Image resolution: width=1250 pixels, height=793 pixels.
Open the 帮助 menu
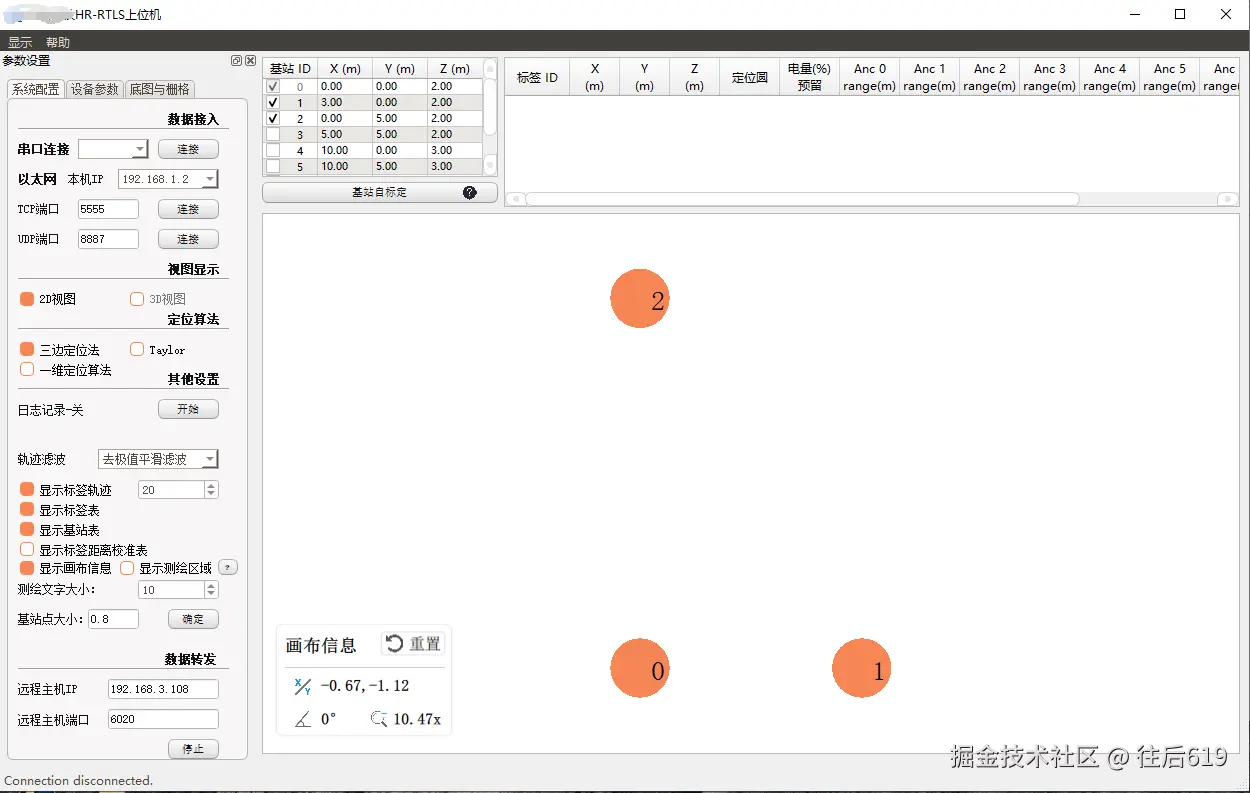[x=58, y=43]
